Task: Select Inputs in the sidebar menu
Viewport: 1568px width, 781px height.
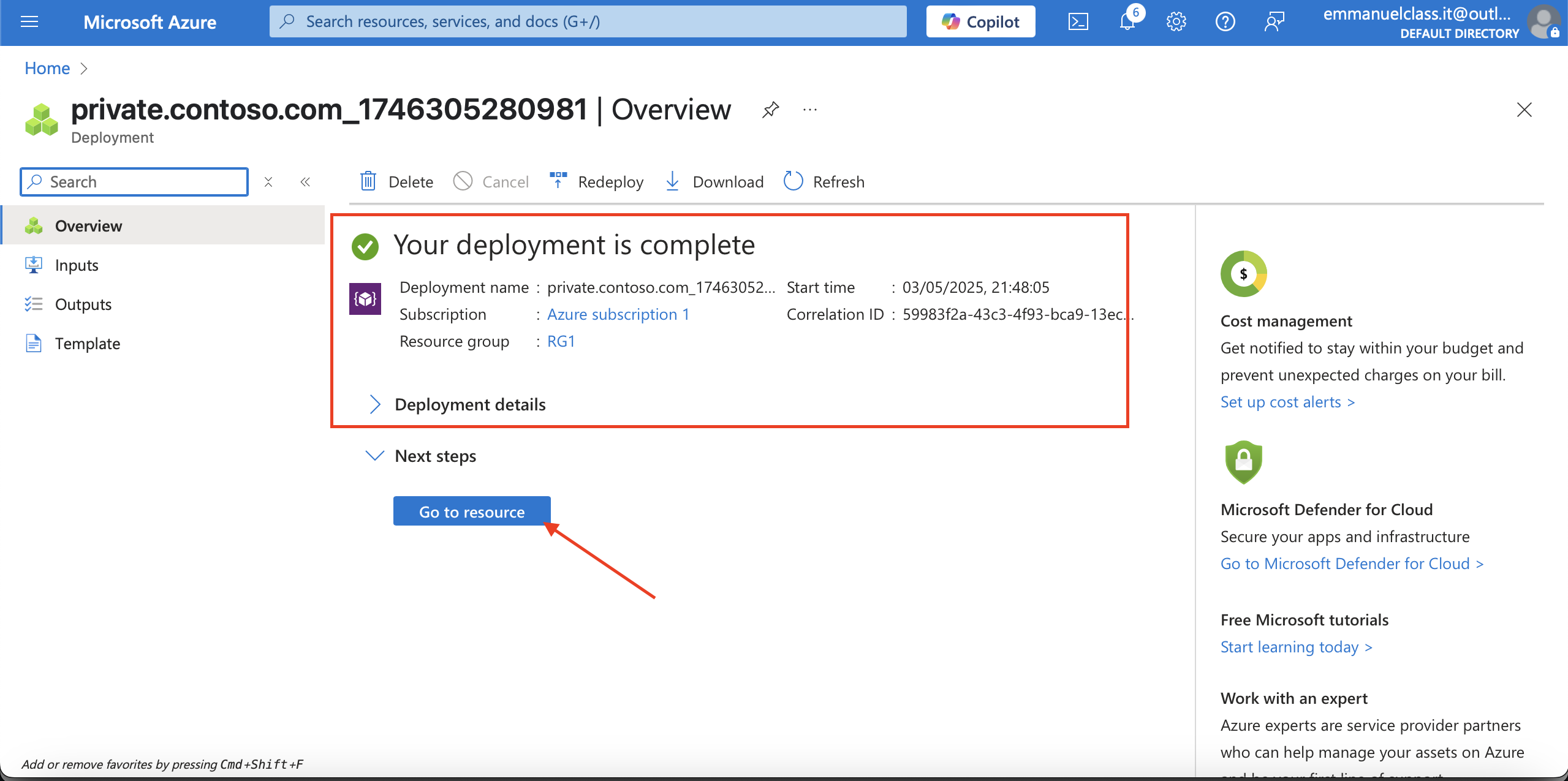Action: tap(163, 265)
